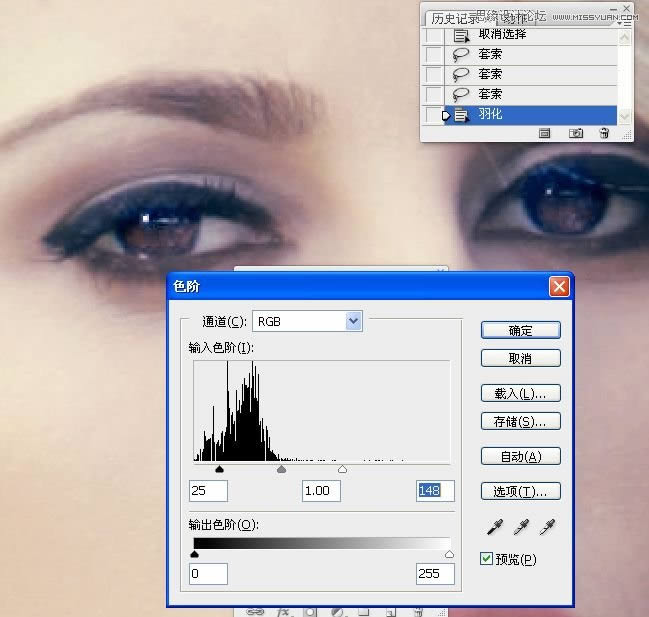Create new document from current history state
The height and width of the screenshot is (617, 649).
point(545,132)
